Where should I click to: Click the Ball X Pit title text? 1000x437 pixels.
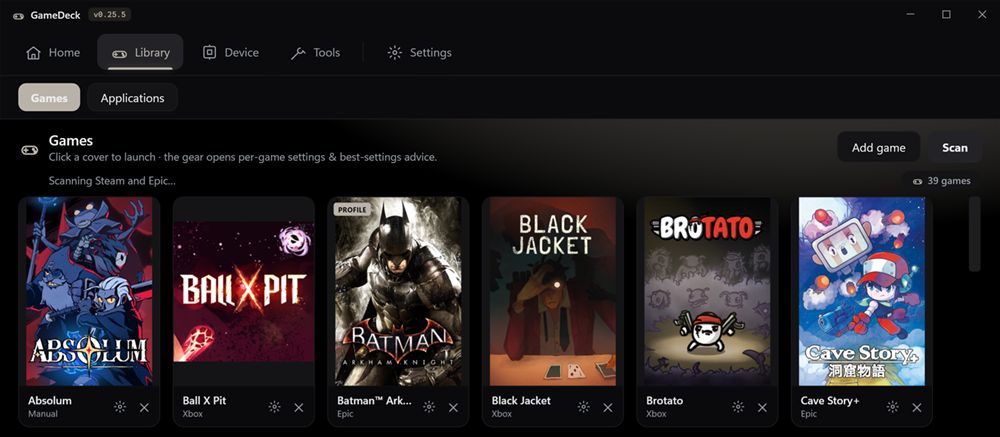pos(204,401)
